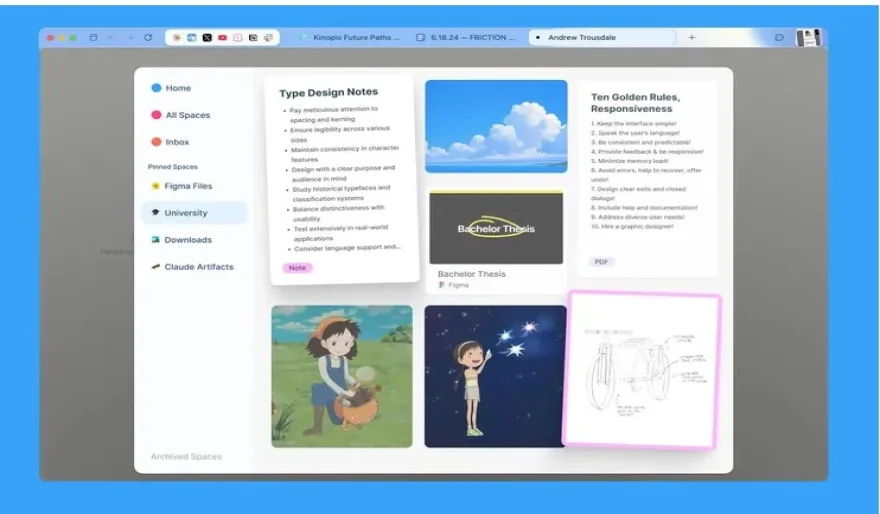Image resolution: width=880 pixels, height=514 pixels.
Task: Select the University pinned space
Action: tap(194, 213)
